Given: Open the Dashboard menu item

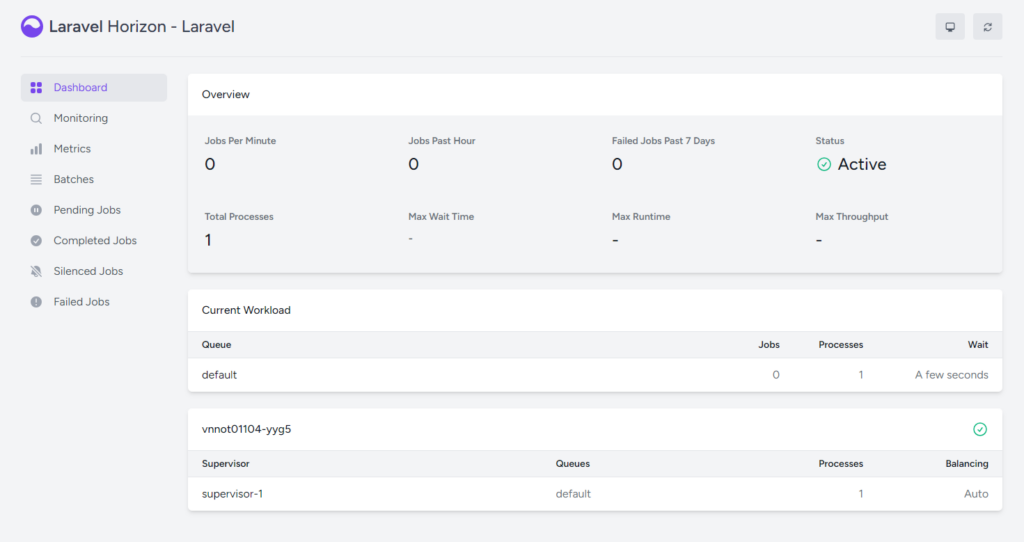Looking at the screenshot, I should [x=94, y=88].
